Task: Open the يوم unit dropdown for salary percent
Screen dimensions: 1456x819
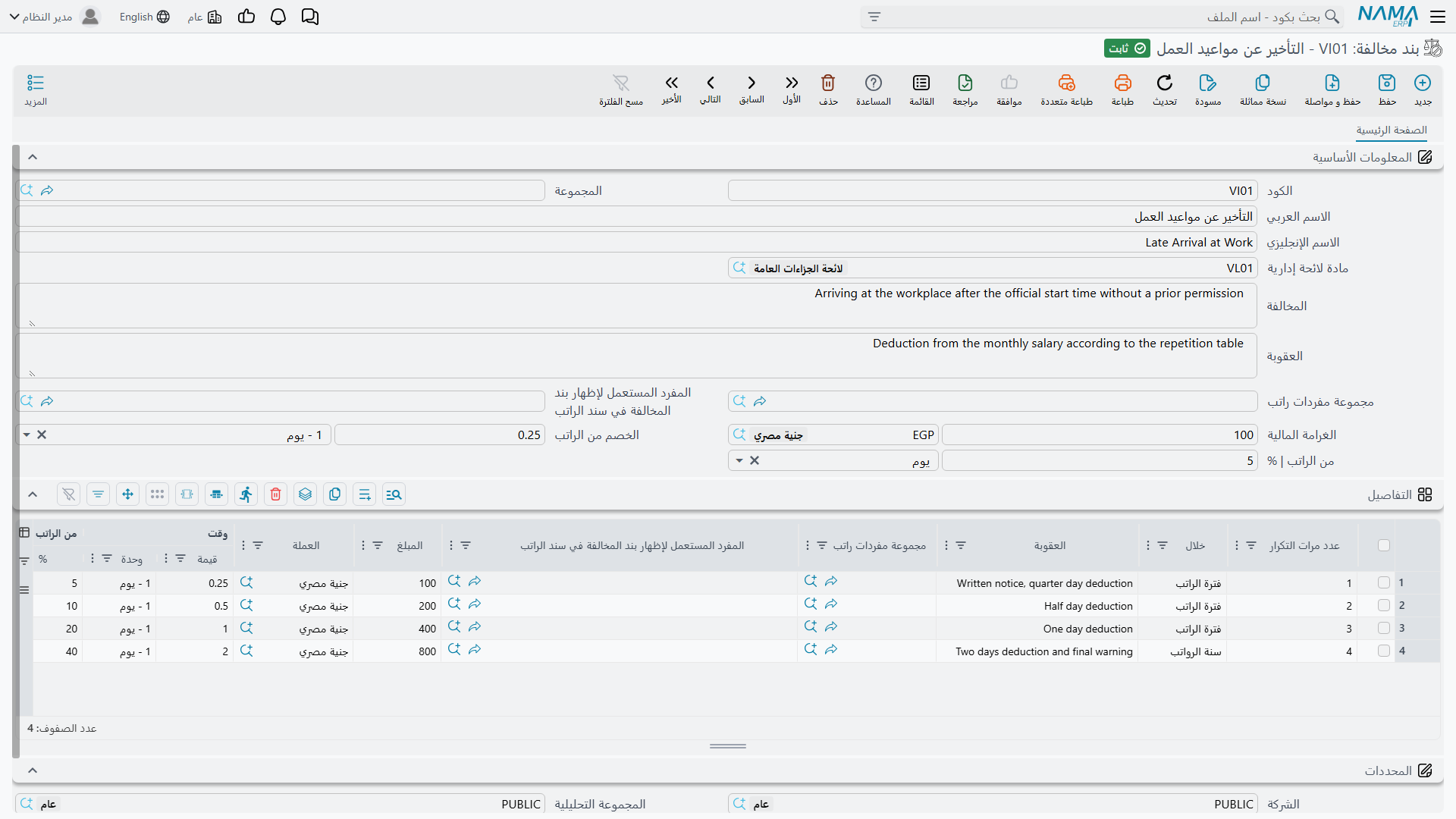Action: (x=739, y=460)
